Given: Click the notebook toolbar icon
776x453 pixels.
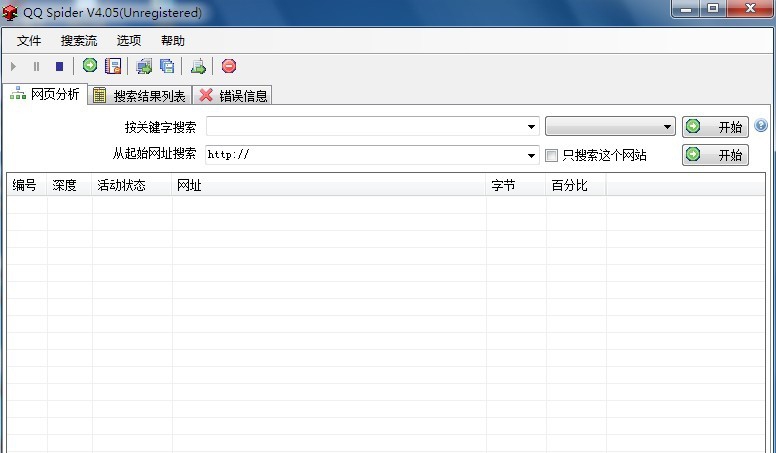Looking at the screenshot, I should coord(113,66).
